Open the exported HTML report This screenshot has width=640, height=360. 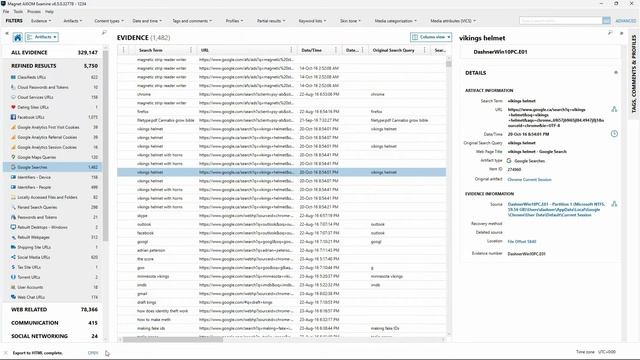(x=93, y=353)
